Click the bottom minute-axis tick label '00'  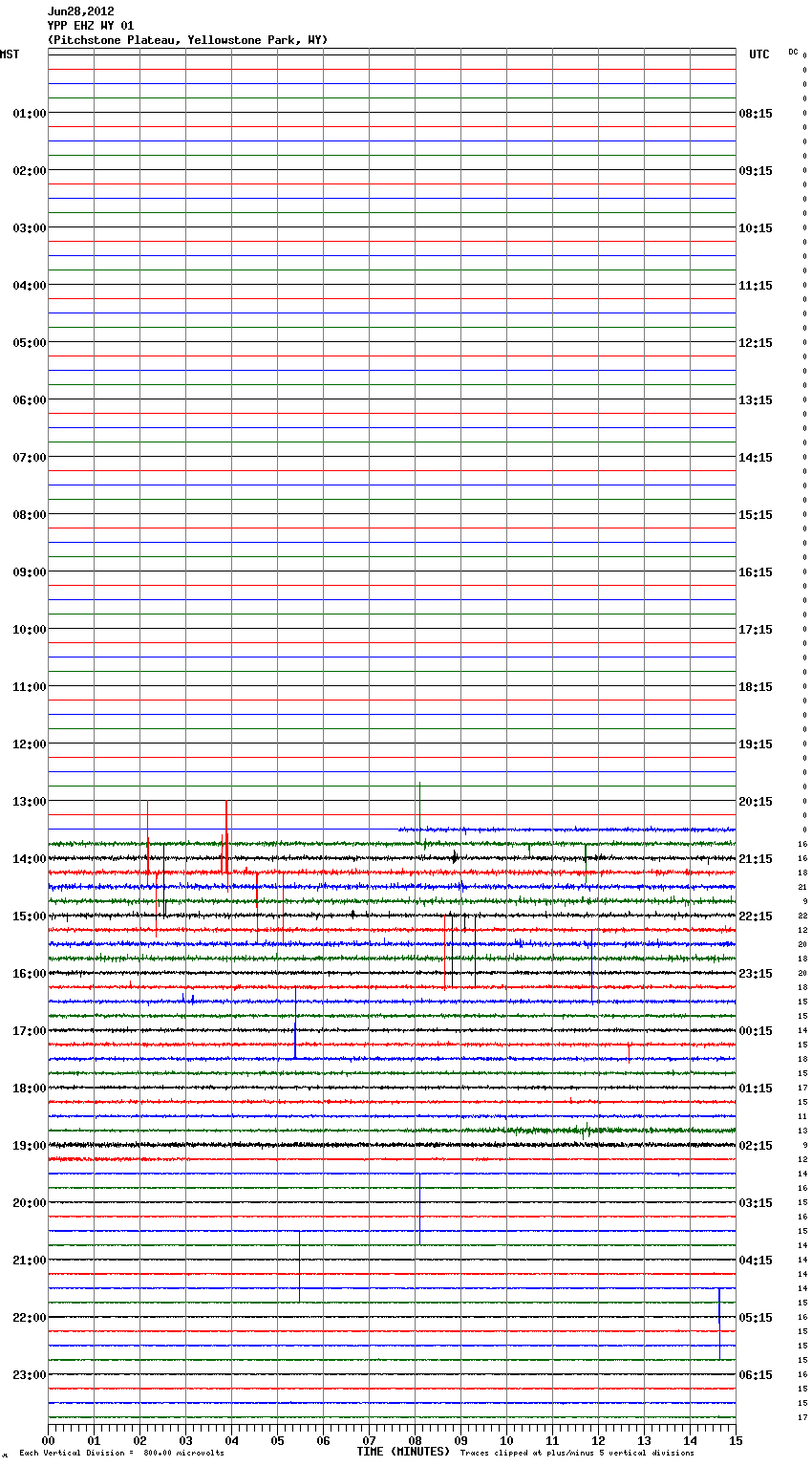point(48,1440)
